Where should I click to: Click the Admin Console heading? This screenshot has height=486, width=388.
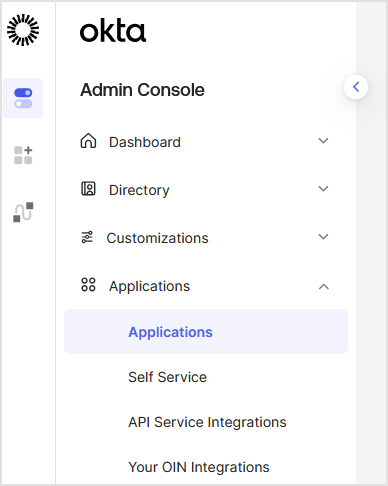coord(142,90)
